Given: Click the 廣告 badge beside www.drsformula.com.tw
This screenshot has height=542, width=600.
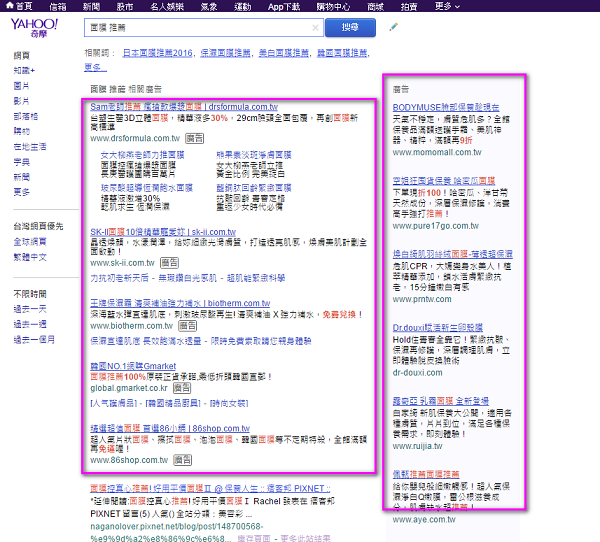Looking at the screenshot, I should click(194, 138).
